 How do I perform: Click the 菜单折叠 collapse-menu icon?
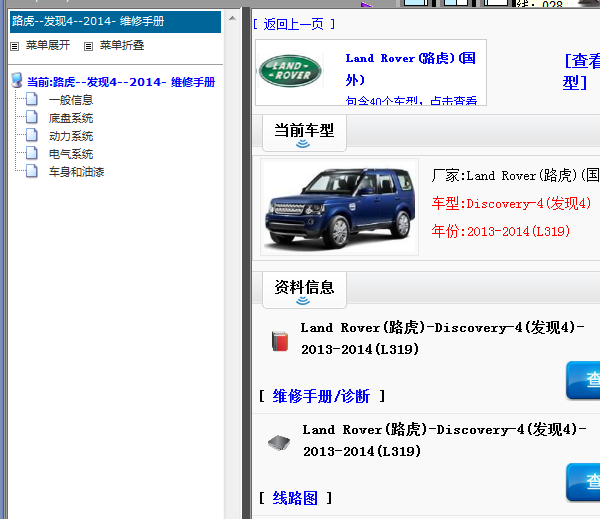coord(88,46)
